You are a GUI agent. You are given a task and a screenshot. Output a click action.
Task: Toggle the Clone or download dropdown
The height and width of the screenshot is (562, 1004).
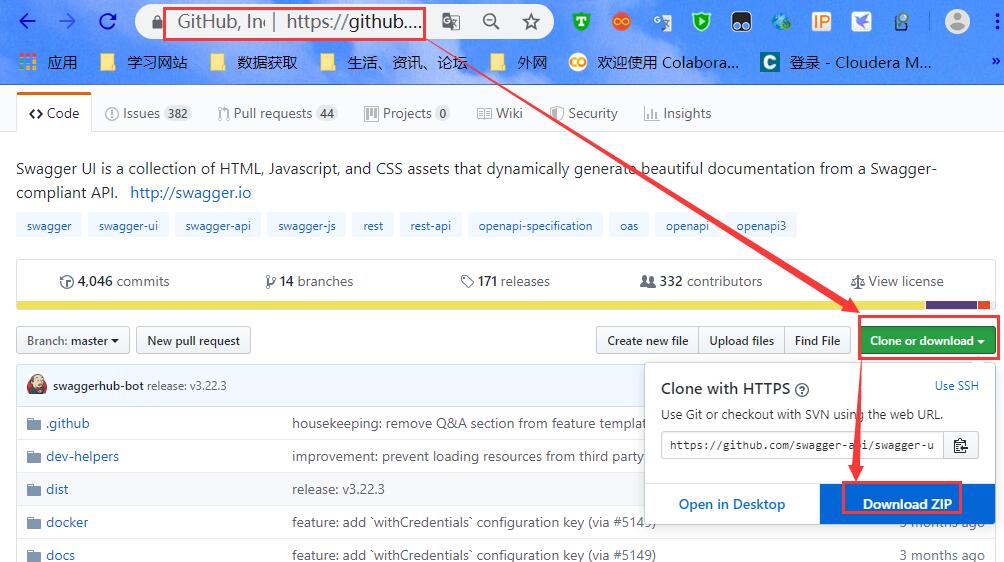[927, 341]
